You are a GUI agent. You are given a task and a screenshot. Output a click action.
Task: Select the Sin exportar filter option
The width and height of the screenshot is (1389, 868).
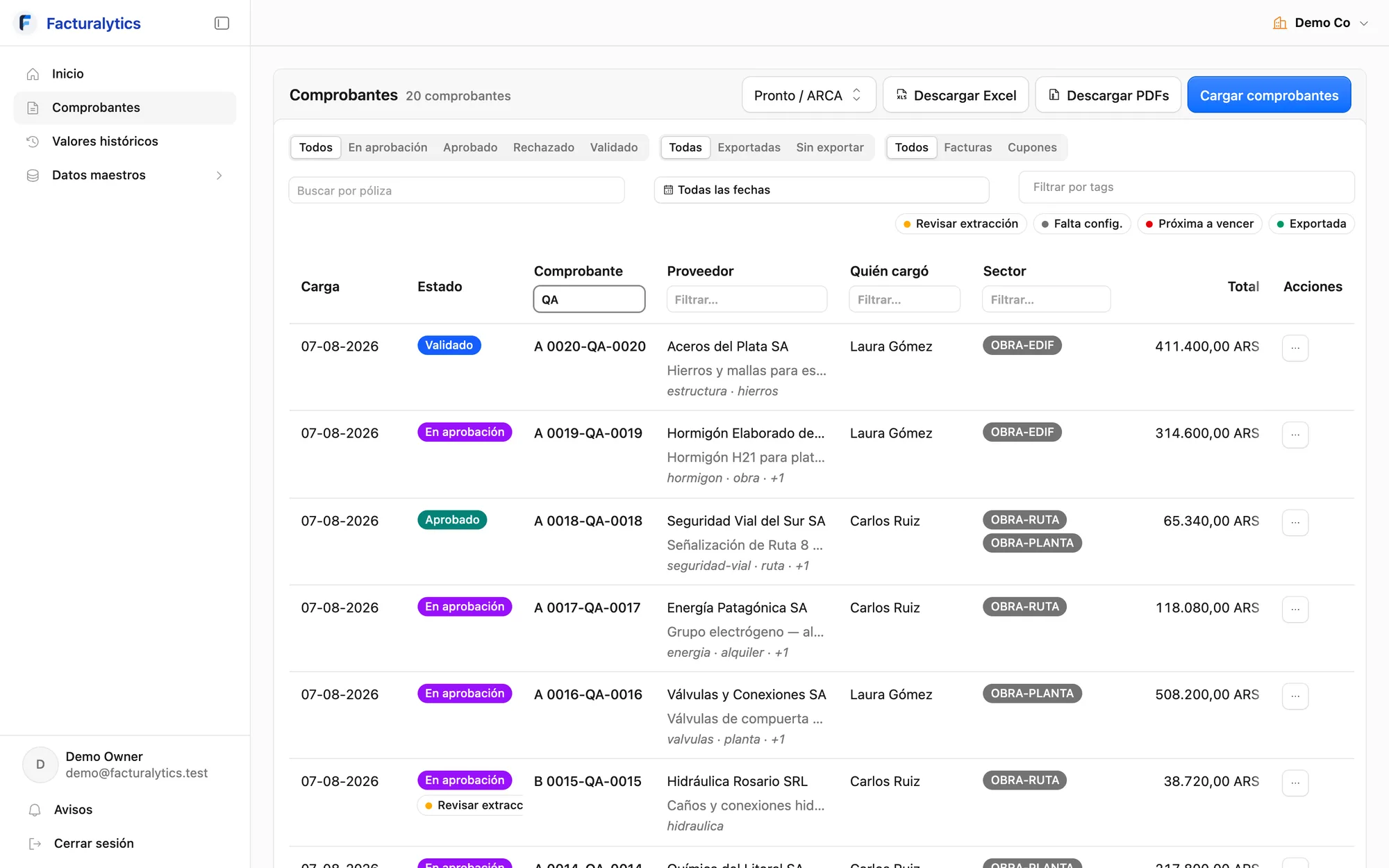(830, 147)
